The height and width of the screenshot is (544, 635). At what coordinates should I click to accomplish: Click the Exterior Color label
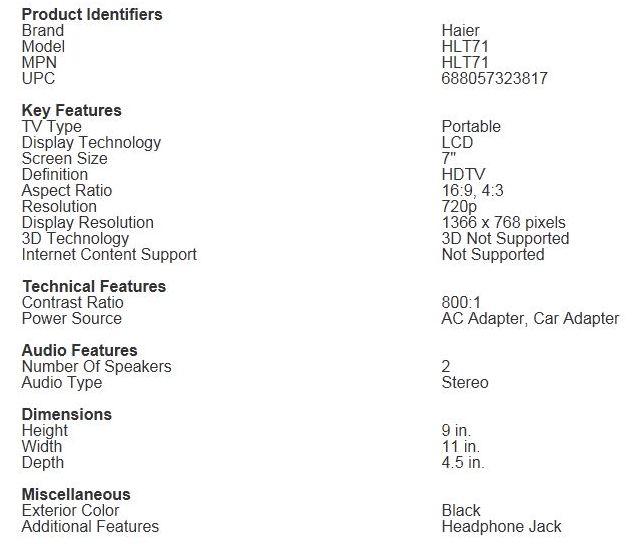(70, 510)
